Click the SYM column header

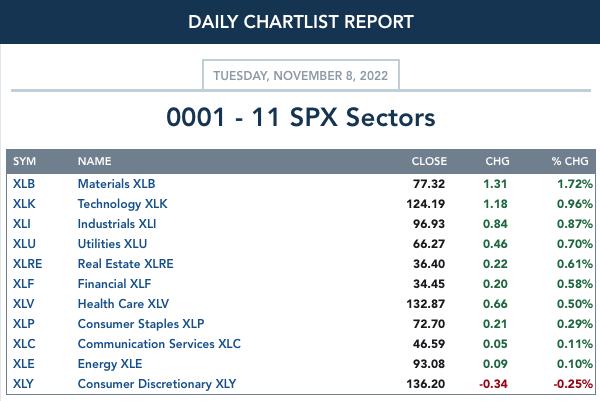[x=24, y=161]
